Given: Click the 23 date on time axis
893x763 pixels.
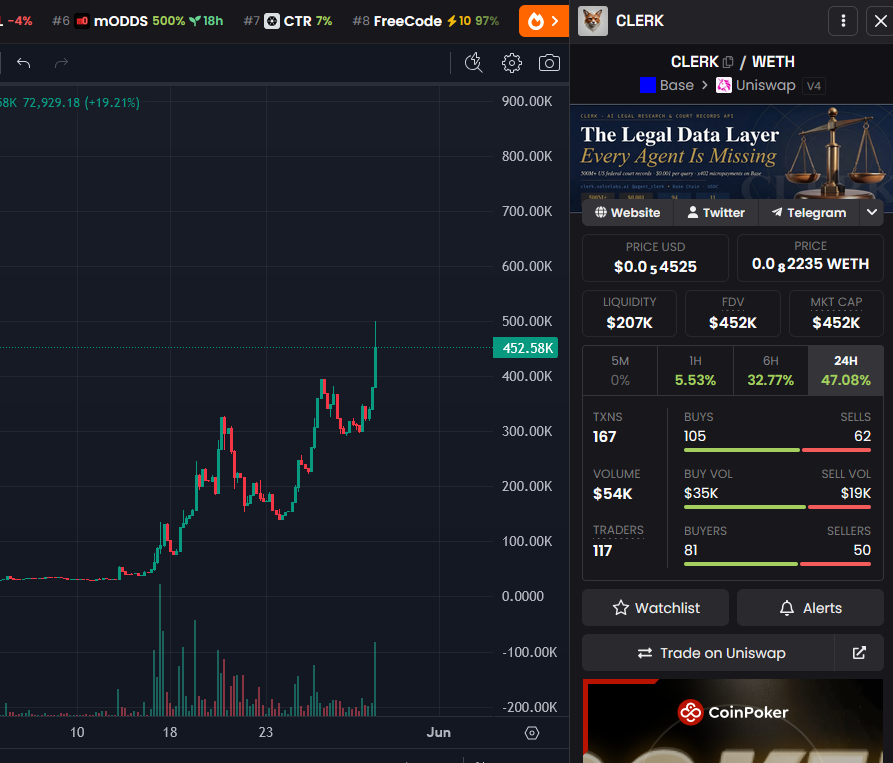Looking at the screenshot, I should (x=265, y=732).
